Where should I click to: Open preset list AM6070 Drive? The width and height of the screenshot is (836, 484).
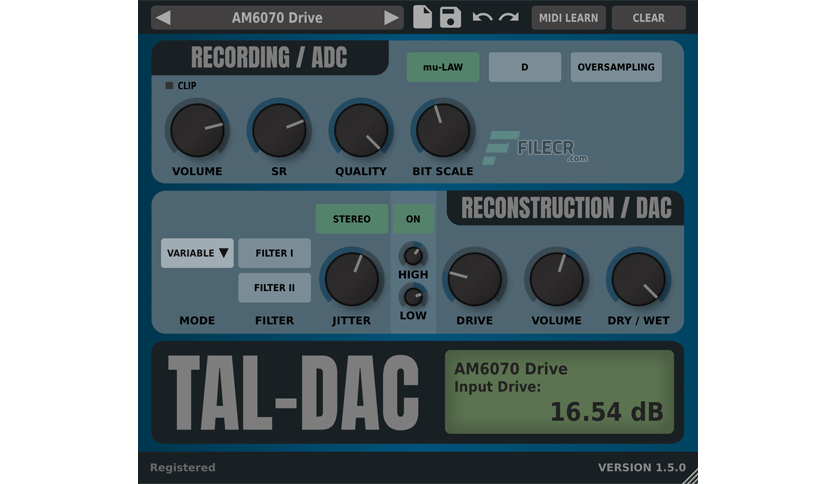[277, 18]
